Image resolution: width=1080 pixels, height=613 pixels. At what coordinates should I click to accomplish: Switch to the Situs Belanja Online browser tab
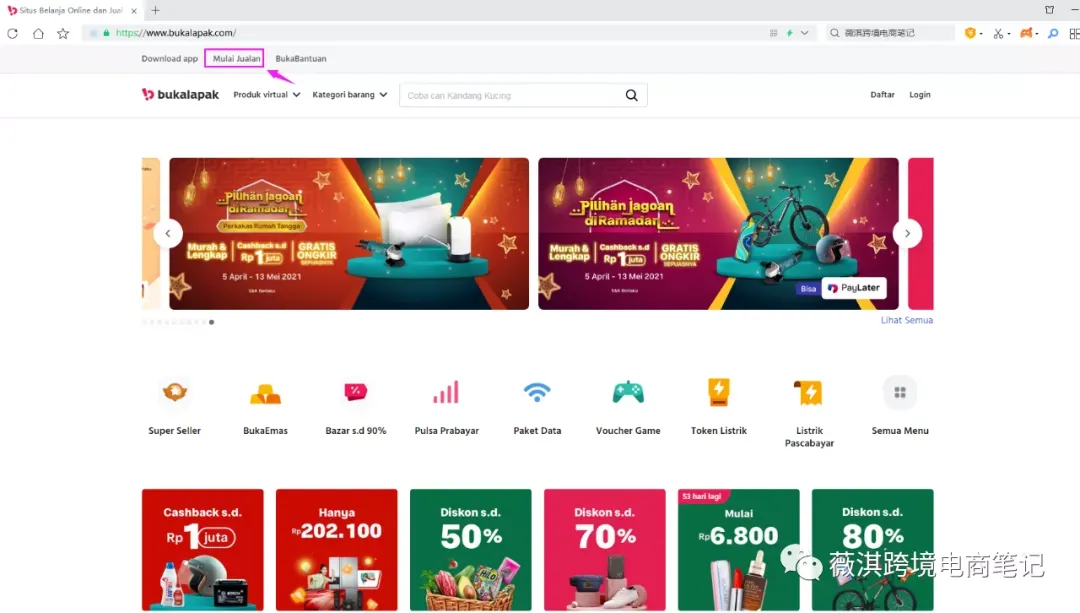(70, 10)
